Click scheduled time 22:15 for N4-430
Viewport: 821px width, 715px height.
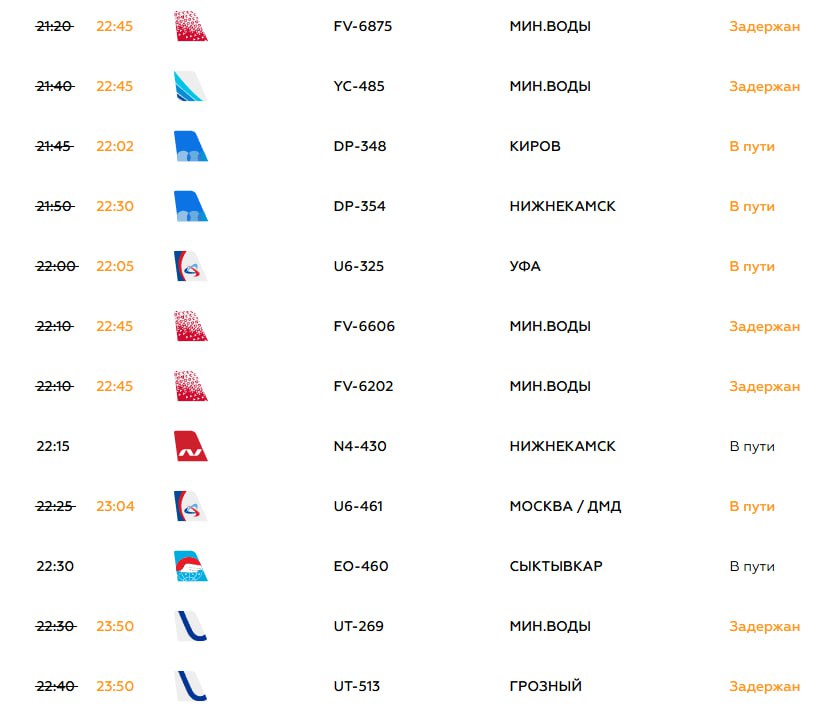tap(53, 446)
